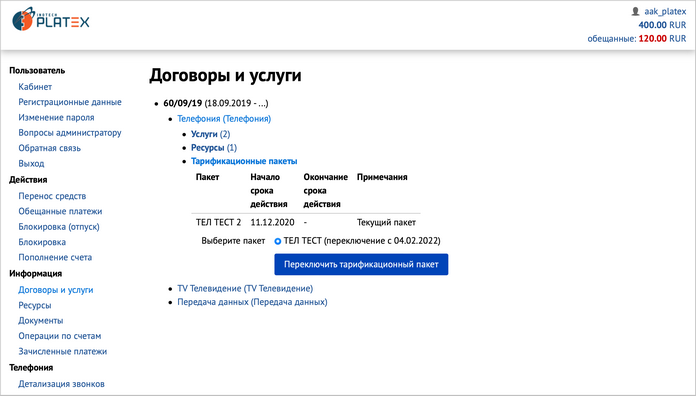Open Изменение пароля page

(x=56, y=118)
